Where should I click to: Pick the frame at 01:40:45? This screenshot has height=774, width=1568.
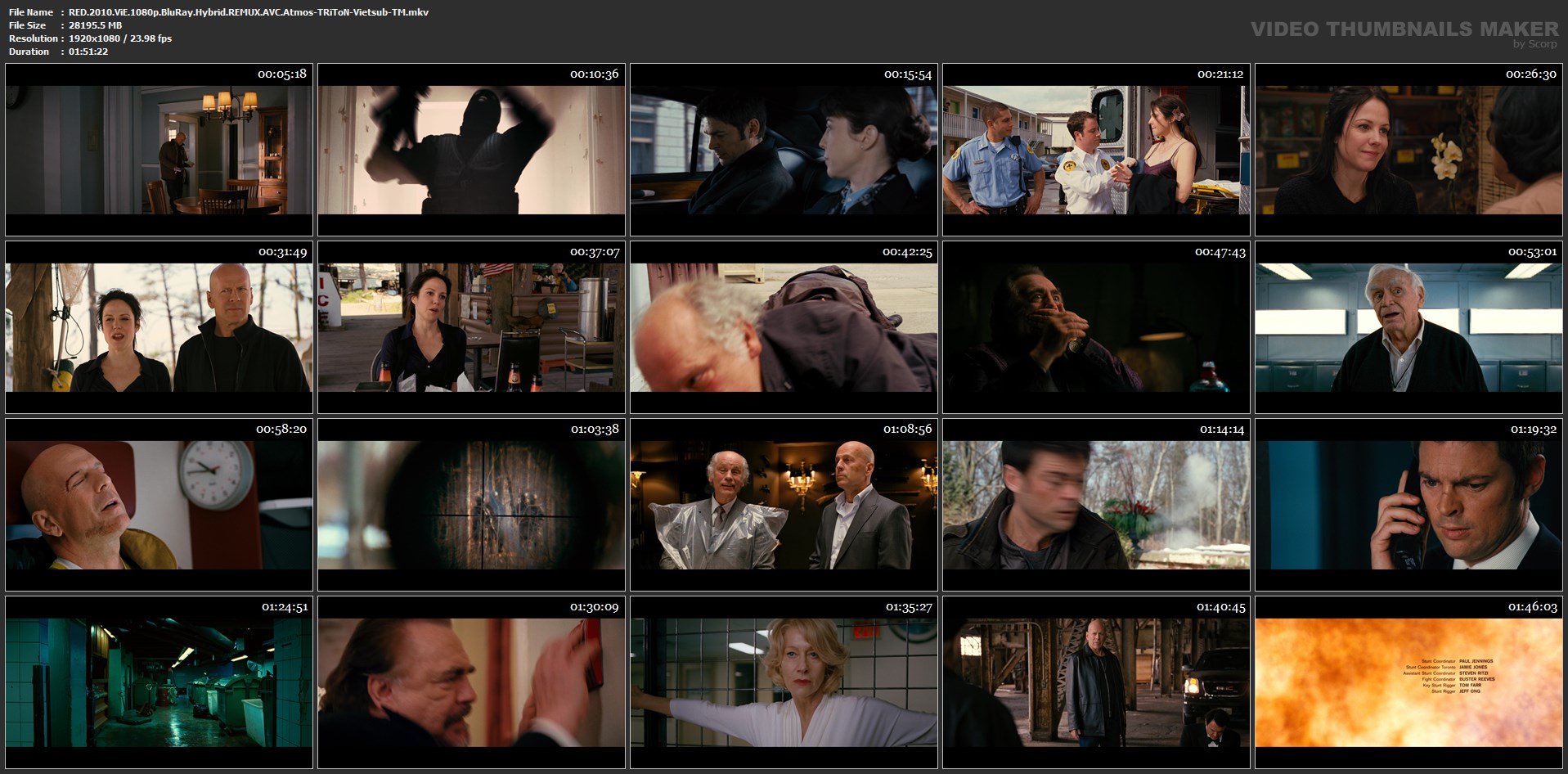(1096, 682)
